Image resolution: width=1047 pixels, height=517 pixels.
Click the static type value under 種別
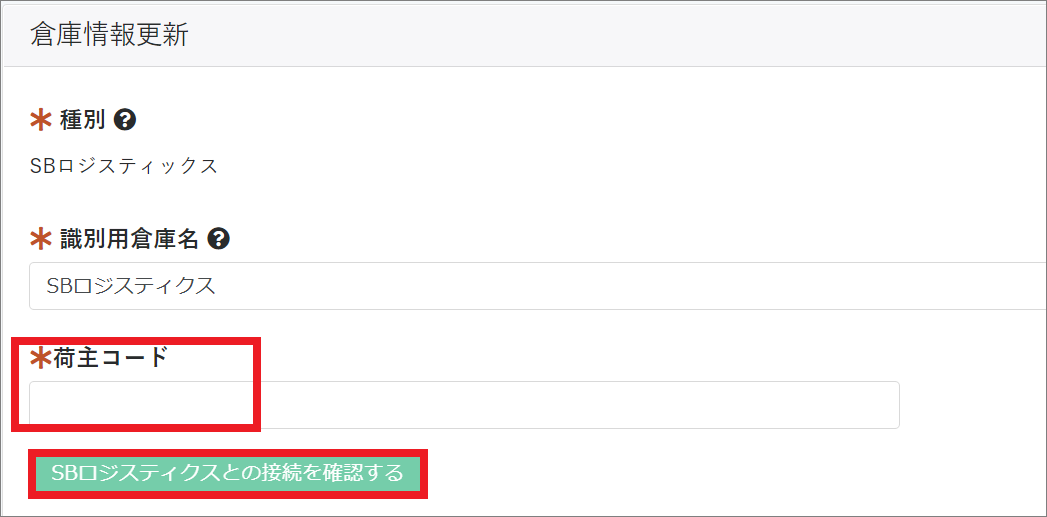pos(124,166)
